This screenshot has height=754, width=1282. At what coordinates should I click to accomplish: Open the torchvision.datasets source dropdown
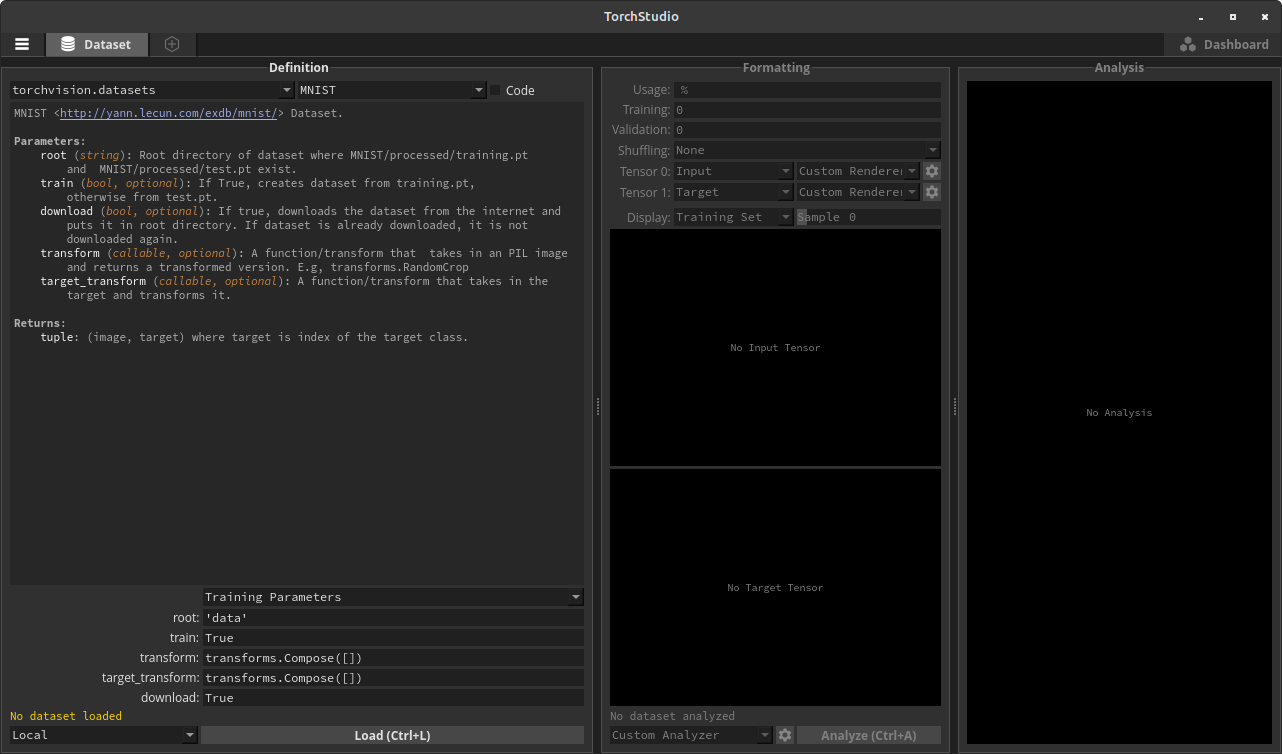[x=287, y=89]
